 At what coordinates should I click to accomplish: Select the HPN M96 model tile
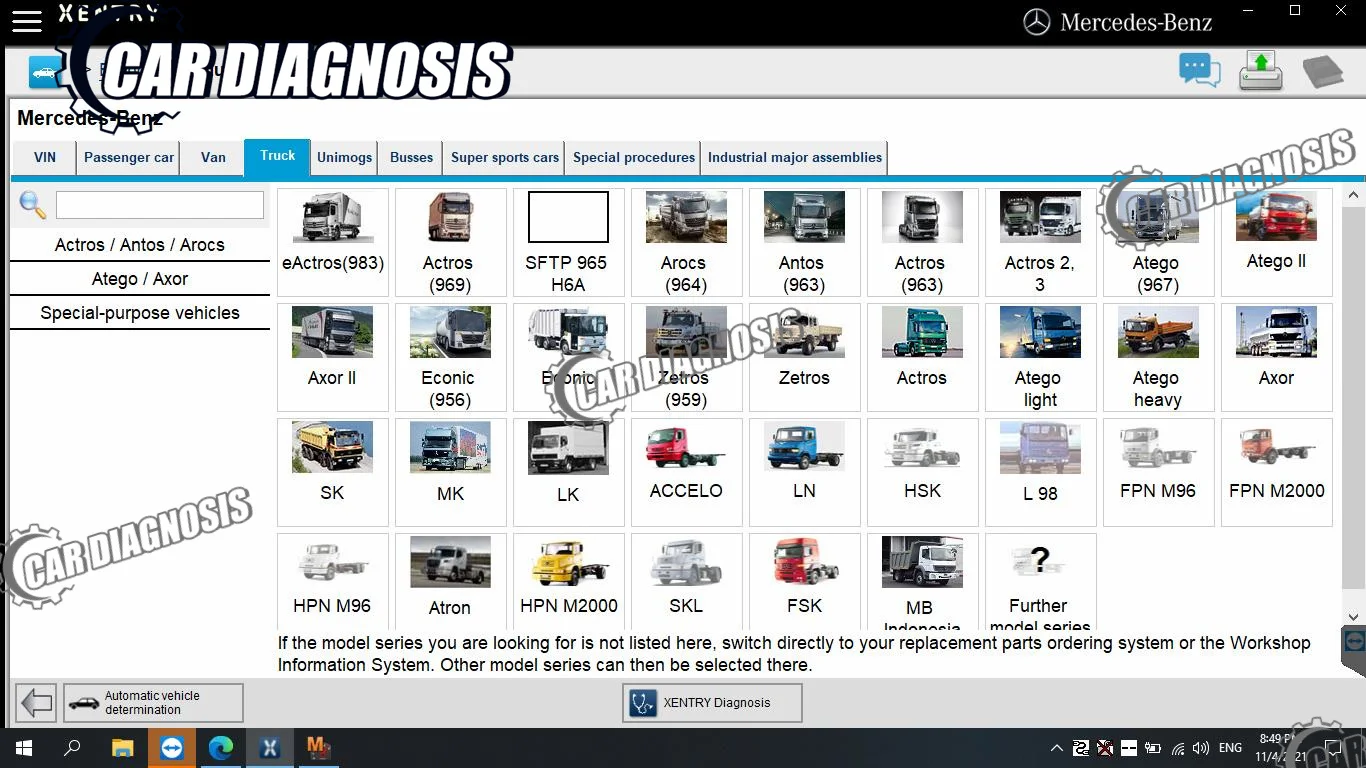pyautogui.click(x=333, y=582)
